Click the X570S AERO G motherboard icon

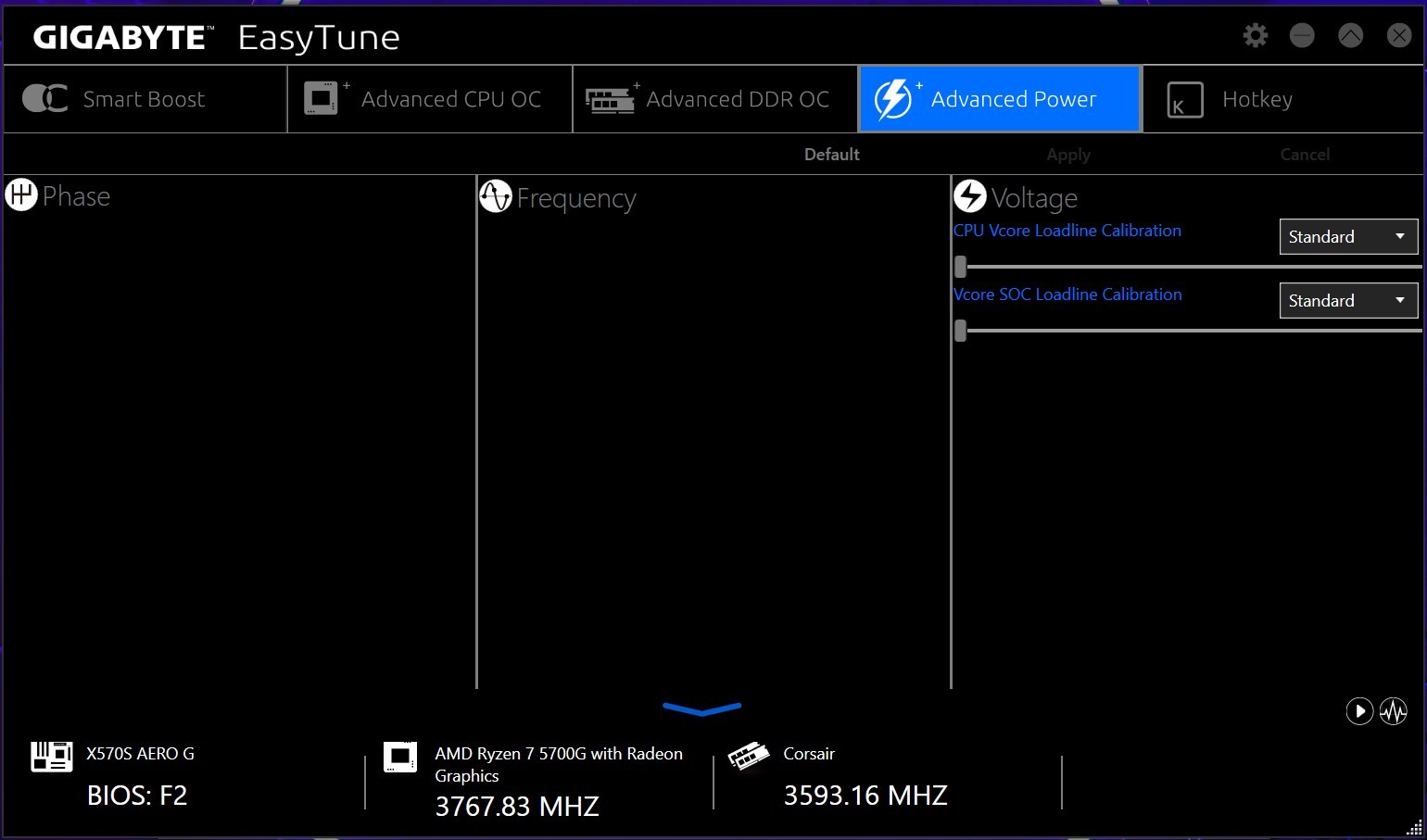(51, 757)
